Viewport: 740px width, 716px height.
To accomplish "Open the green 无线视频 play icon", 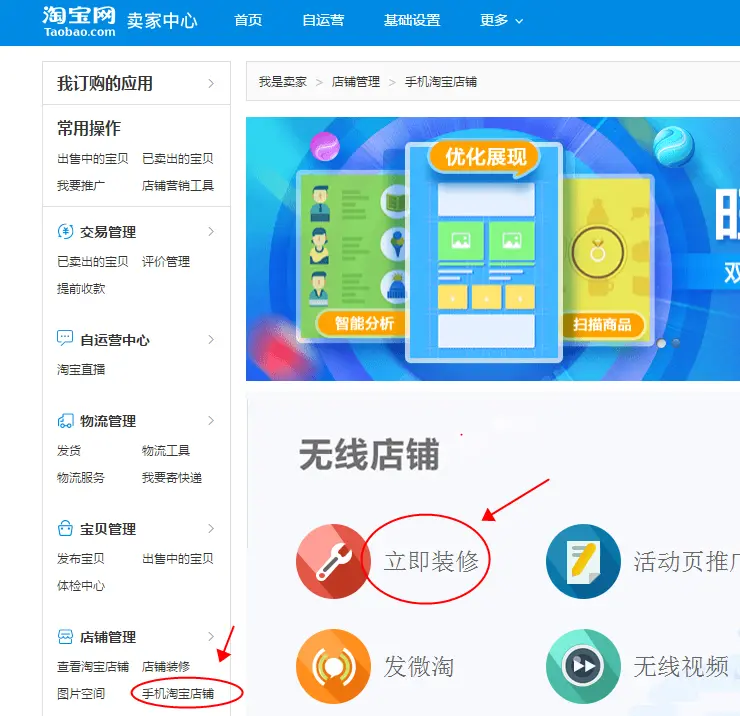I will pos(583,666).
